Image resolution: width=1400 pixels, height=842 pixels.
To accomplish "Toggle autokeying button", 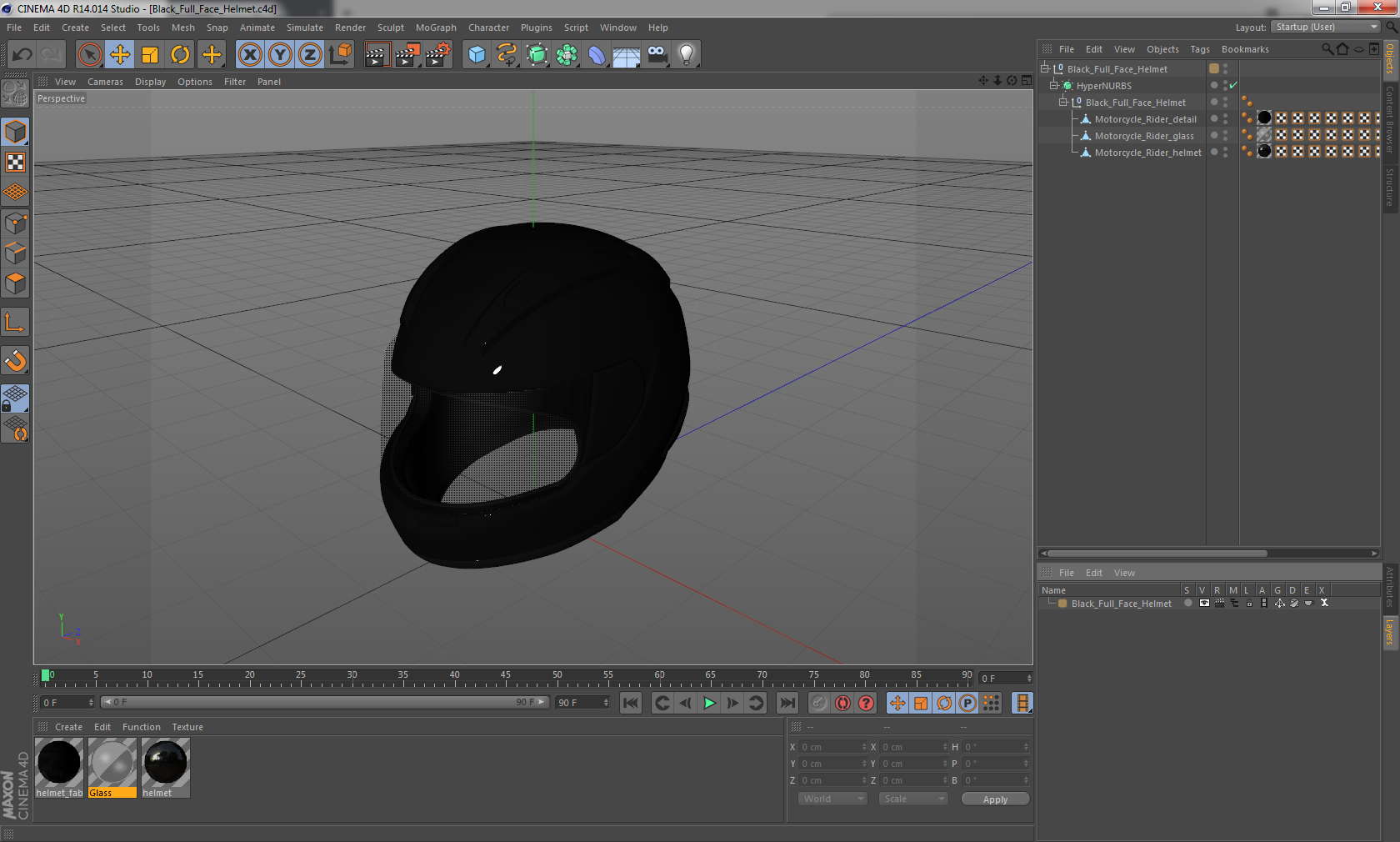I will coord(842,703).
